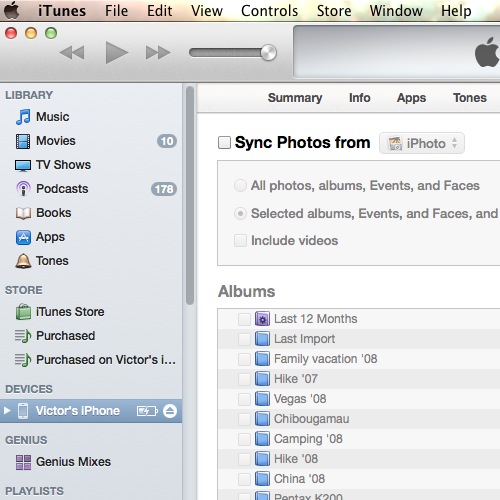This screenshot has width=500, height=500.
Task: Select the Vegas '08 album name
Action: coord(300,399)
